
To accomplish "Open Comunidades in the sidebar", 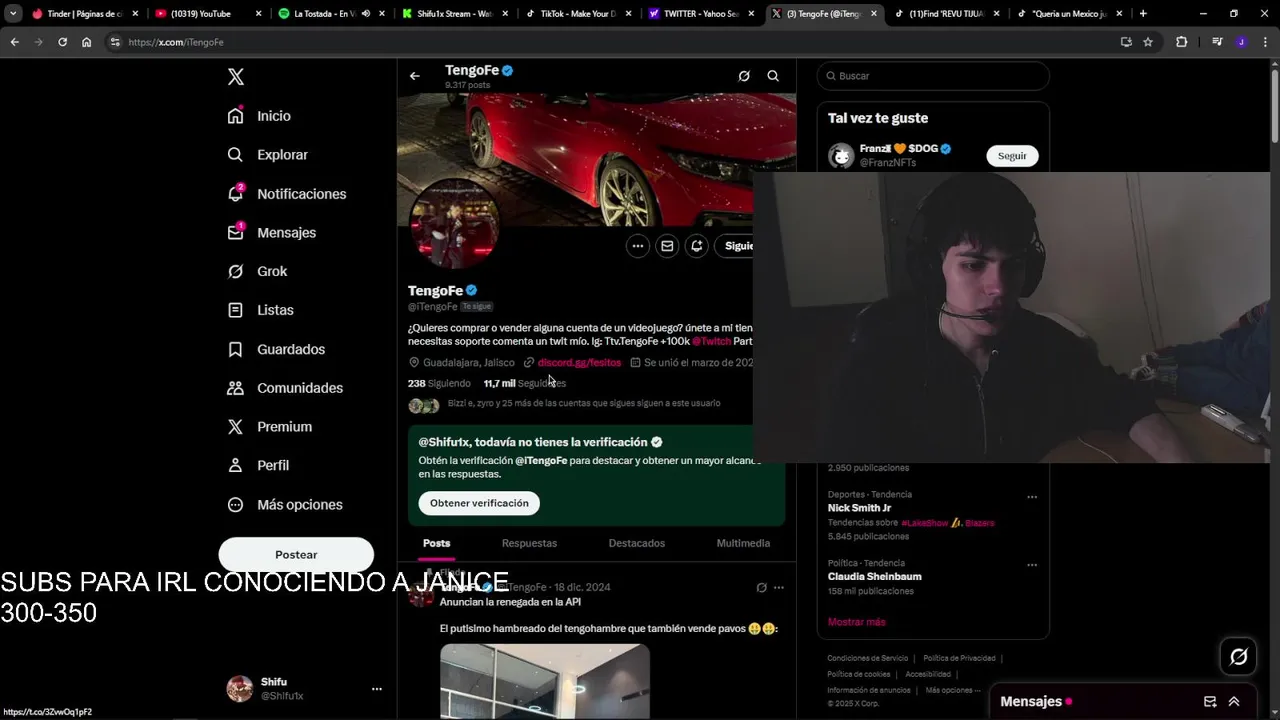I will pos(285,388).
